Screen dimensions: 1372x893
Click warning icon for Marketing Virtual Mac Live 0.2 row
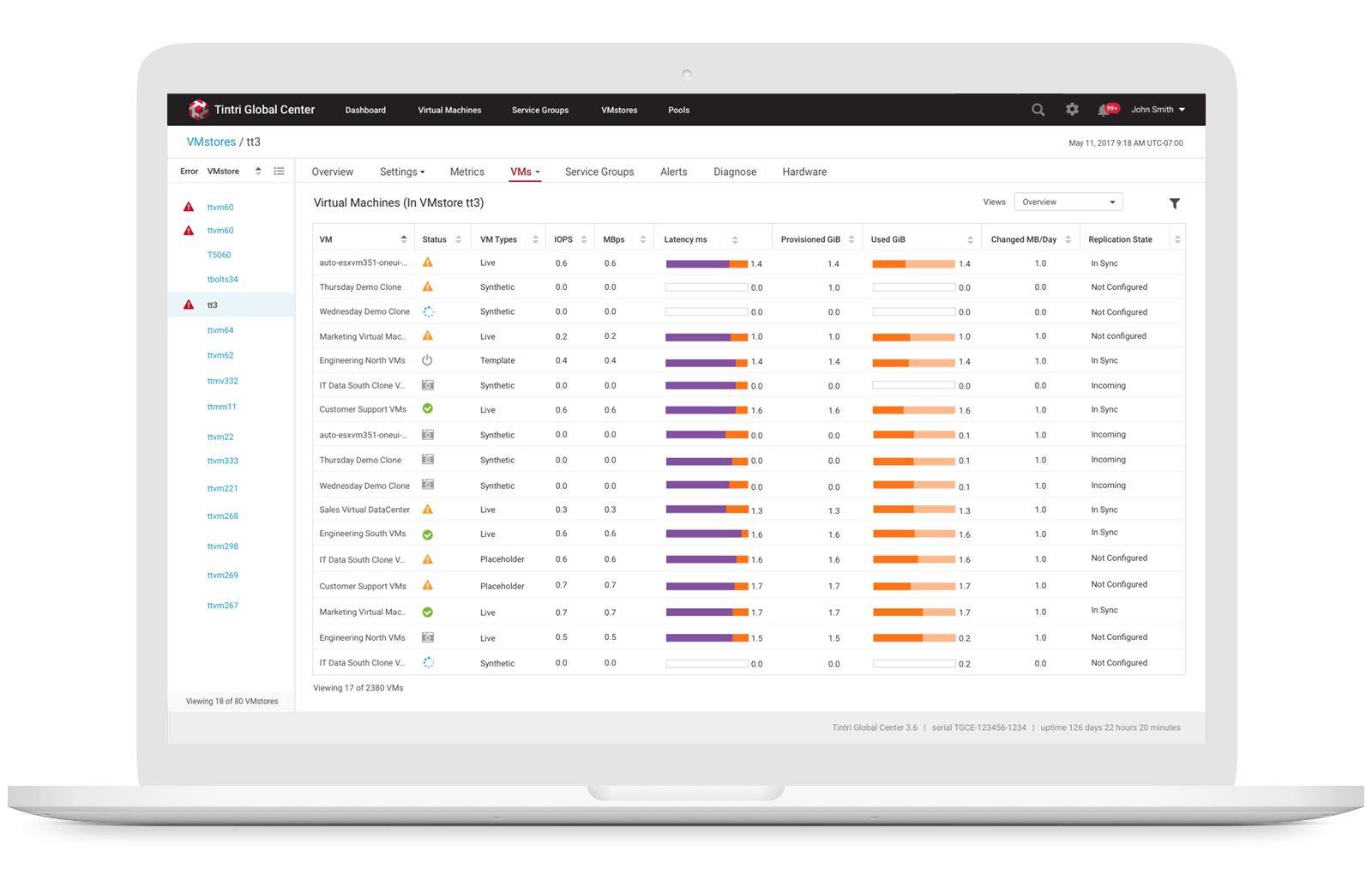[428, 336]
